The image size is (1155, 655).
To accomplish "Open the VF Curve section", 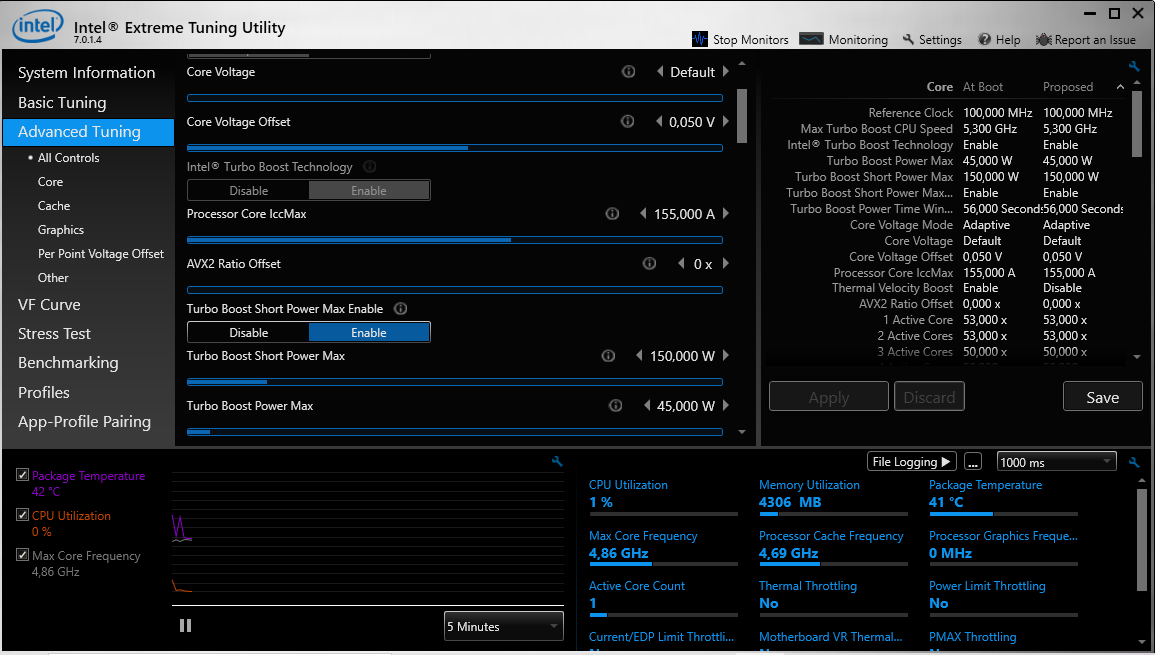I will [49, 304].
